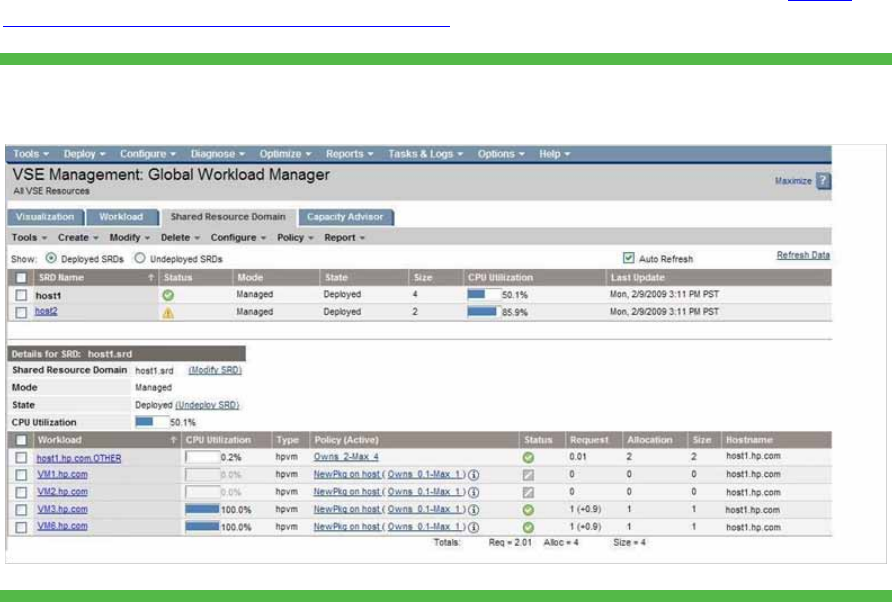Switch to the Visualization tab

(x=46, y=217)
